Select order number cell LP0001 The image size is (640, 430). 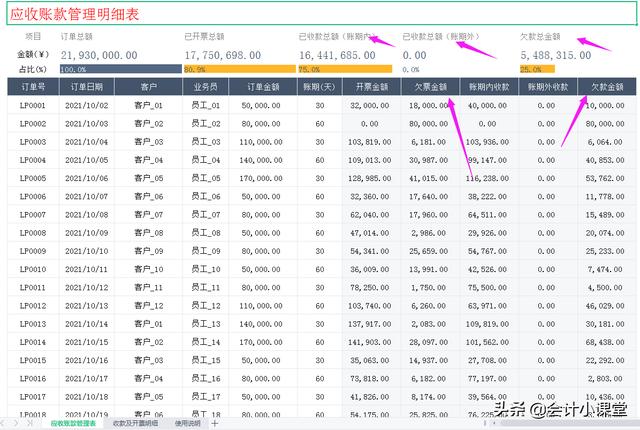[x=33, y=105]
